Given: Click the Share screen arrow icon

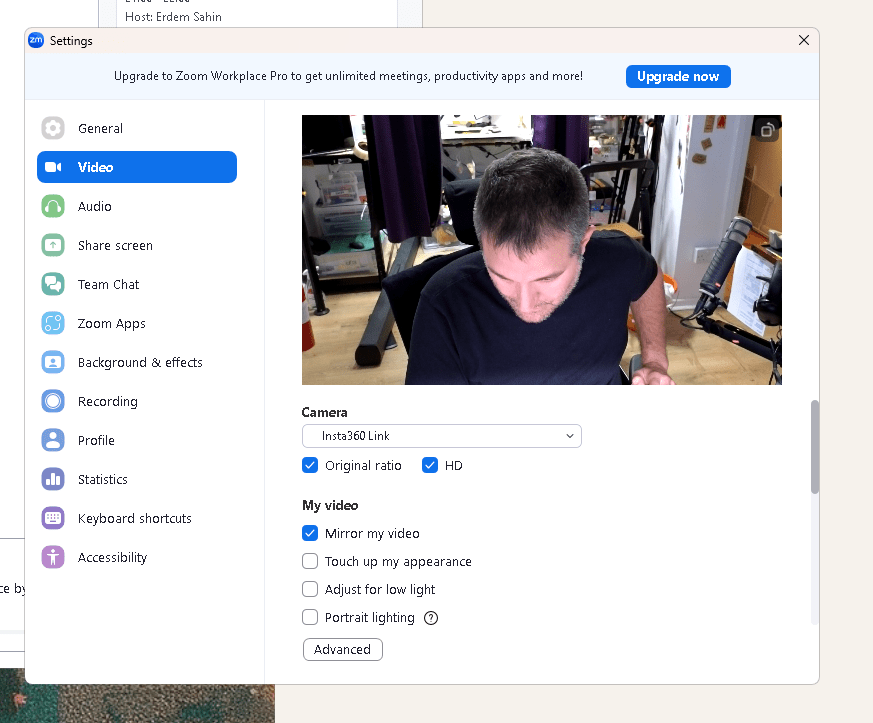Looking at the screenshot, I should point(53,245).
